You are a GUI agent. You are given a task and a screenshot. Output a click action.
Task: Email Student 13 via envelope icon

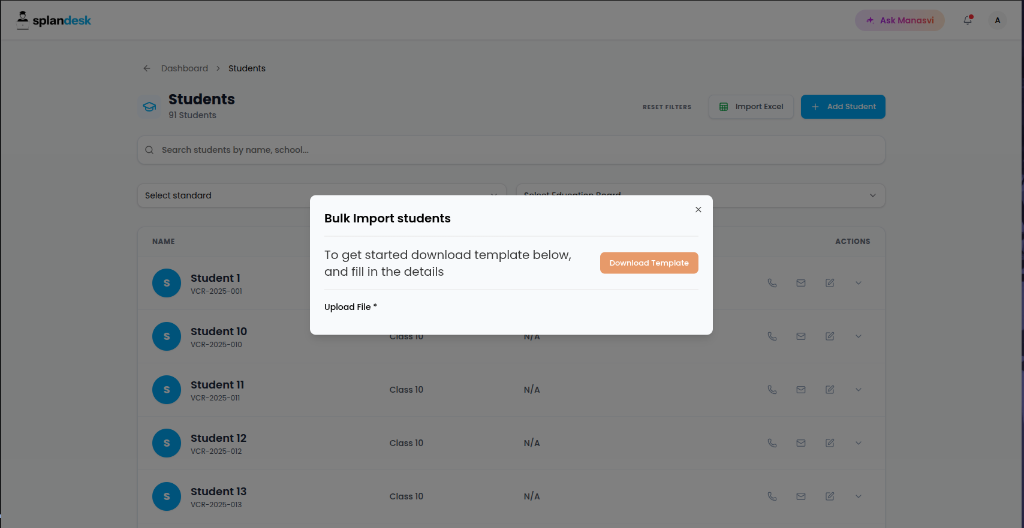pos(801,496)
